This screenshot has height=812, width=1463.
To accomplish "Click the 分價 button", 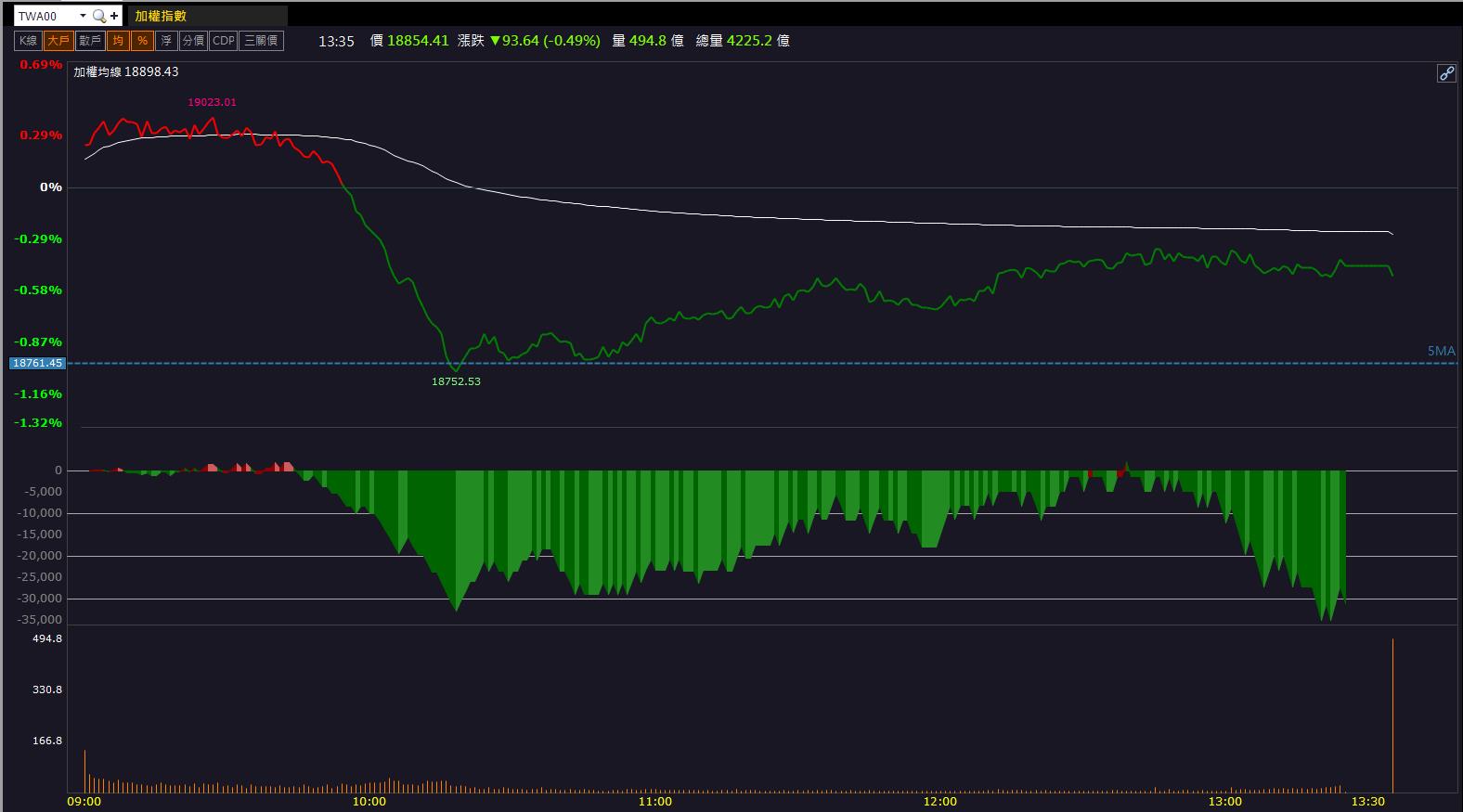I will [x=193, y=41].
